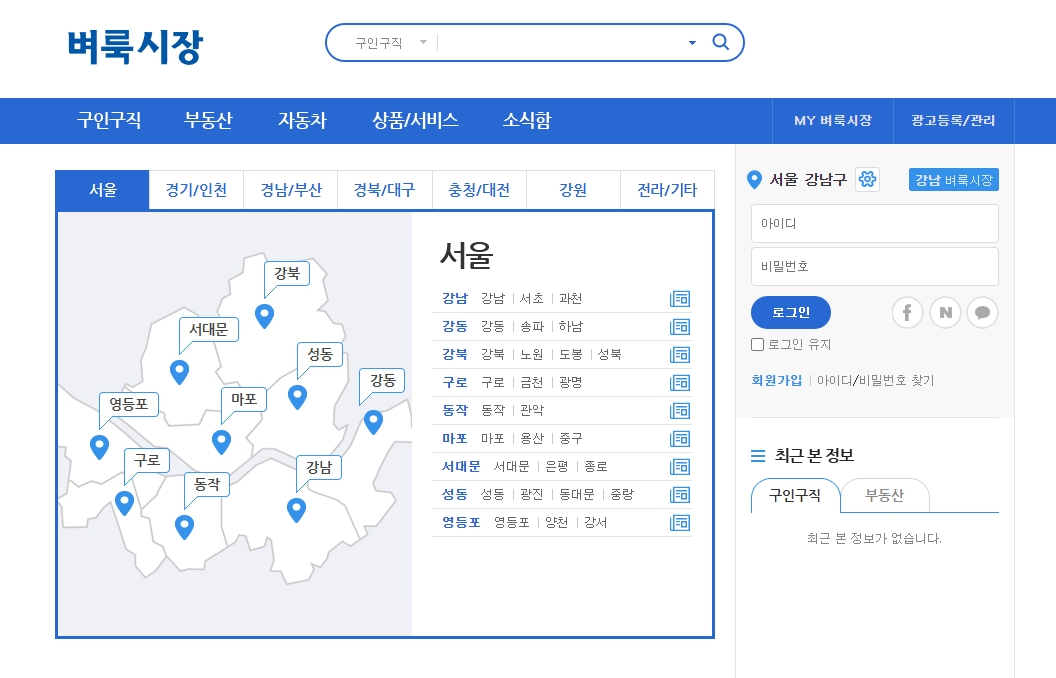This screenshot has height=678, width=1056.
Task: Log in with Naver icon
Action: pos(946,312)
